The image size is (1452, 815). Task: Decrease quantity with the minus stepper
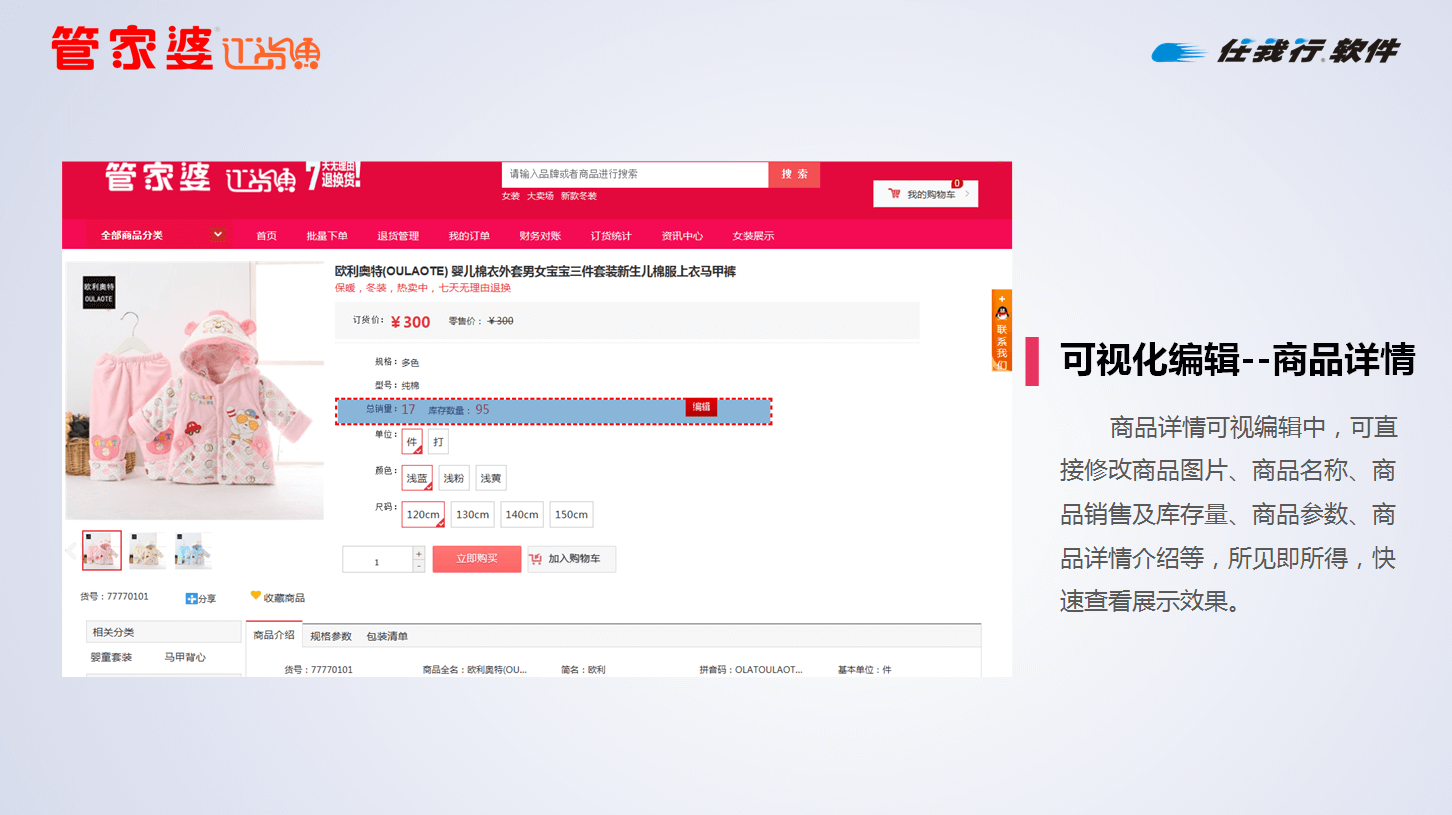418,566
